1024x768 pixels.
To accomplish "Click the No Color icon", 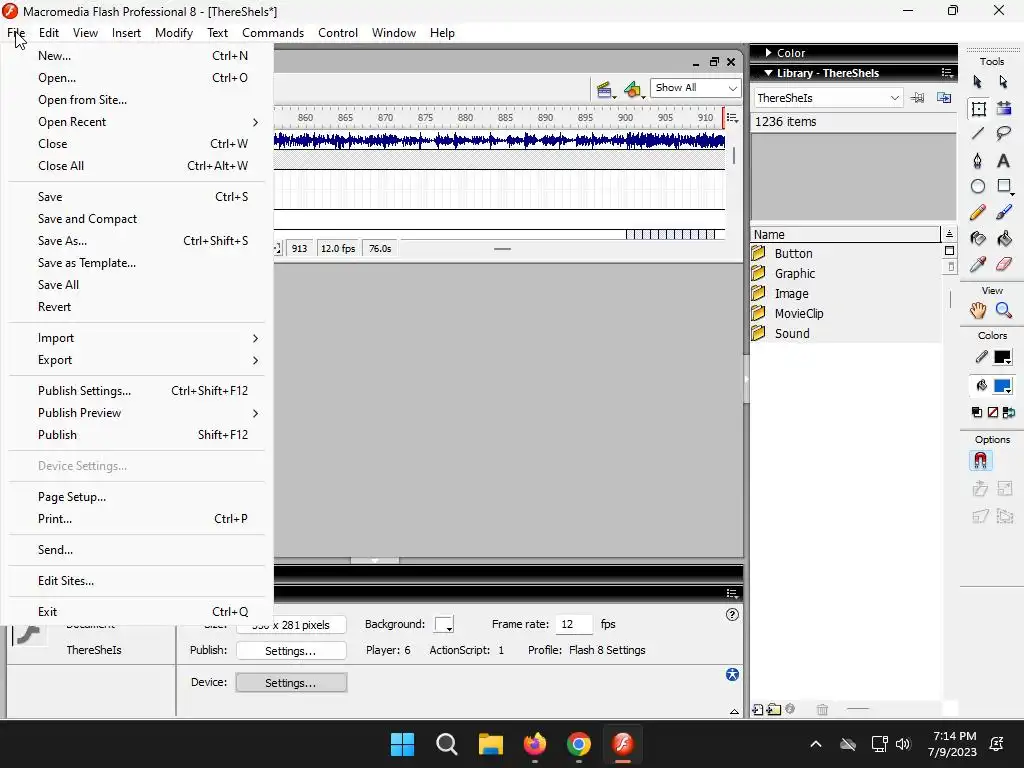I will [993, 412].
